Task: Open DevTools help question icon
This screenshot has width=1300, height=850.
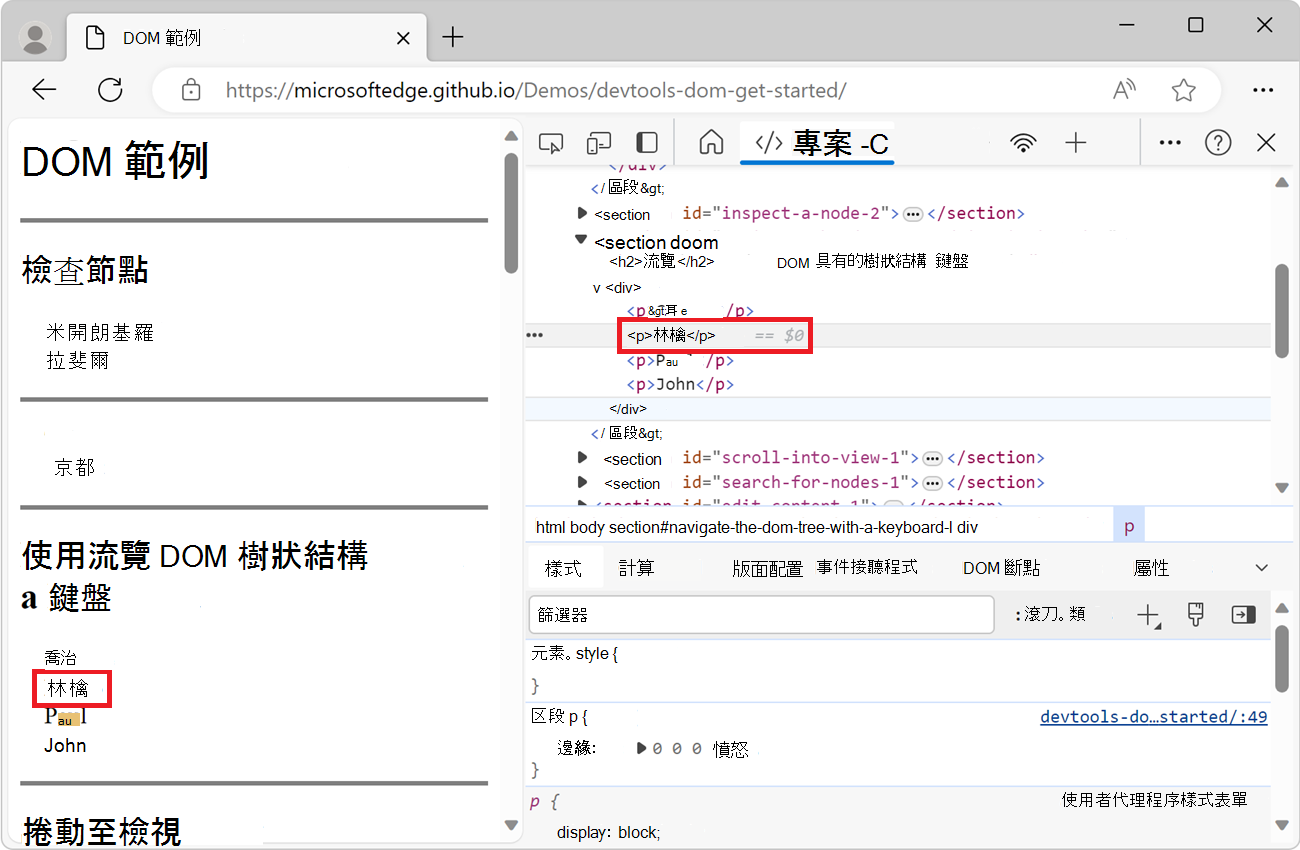Action: [x=1218, y=143]
